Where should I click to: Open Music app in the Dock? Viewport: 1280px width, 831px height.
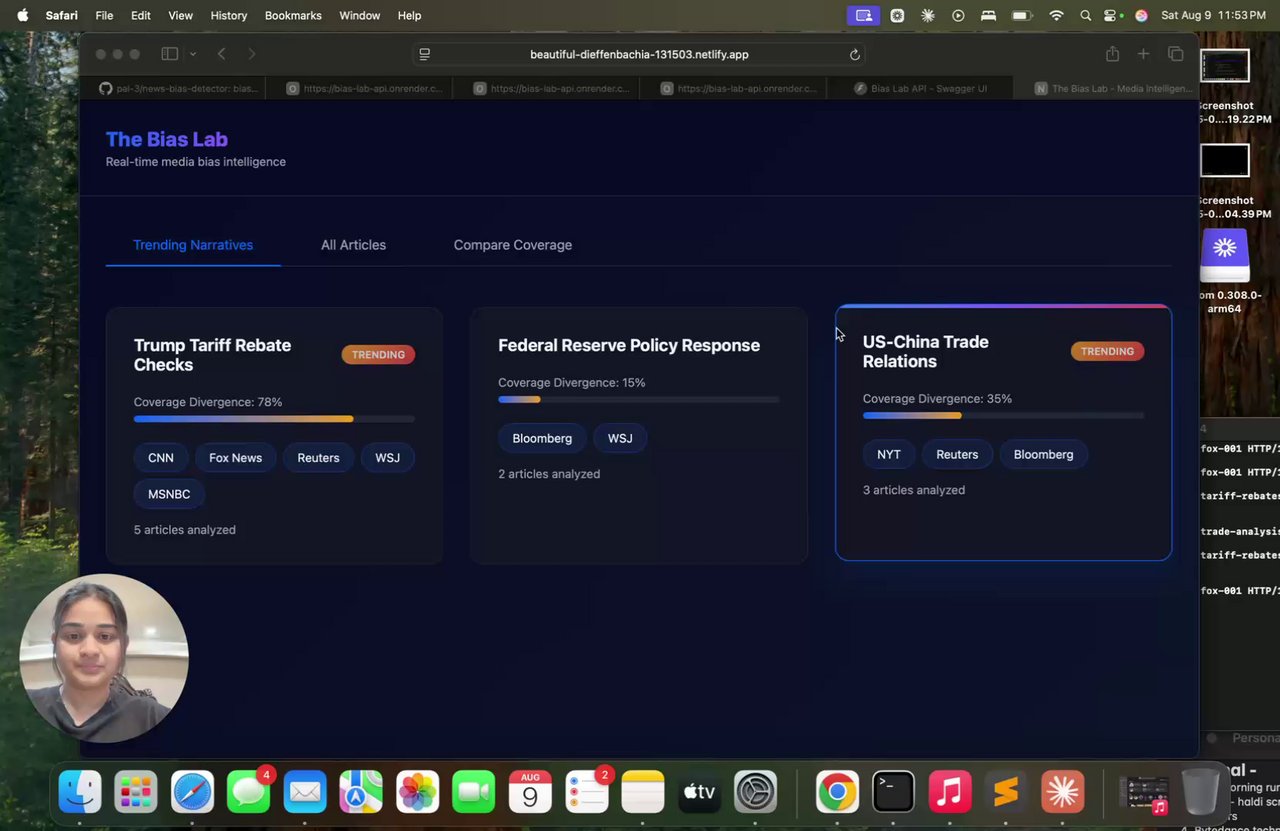[950, 792]
